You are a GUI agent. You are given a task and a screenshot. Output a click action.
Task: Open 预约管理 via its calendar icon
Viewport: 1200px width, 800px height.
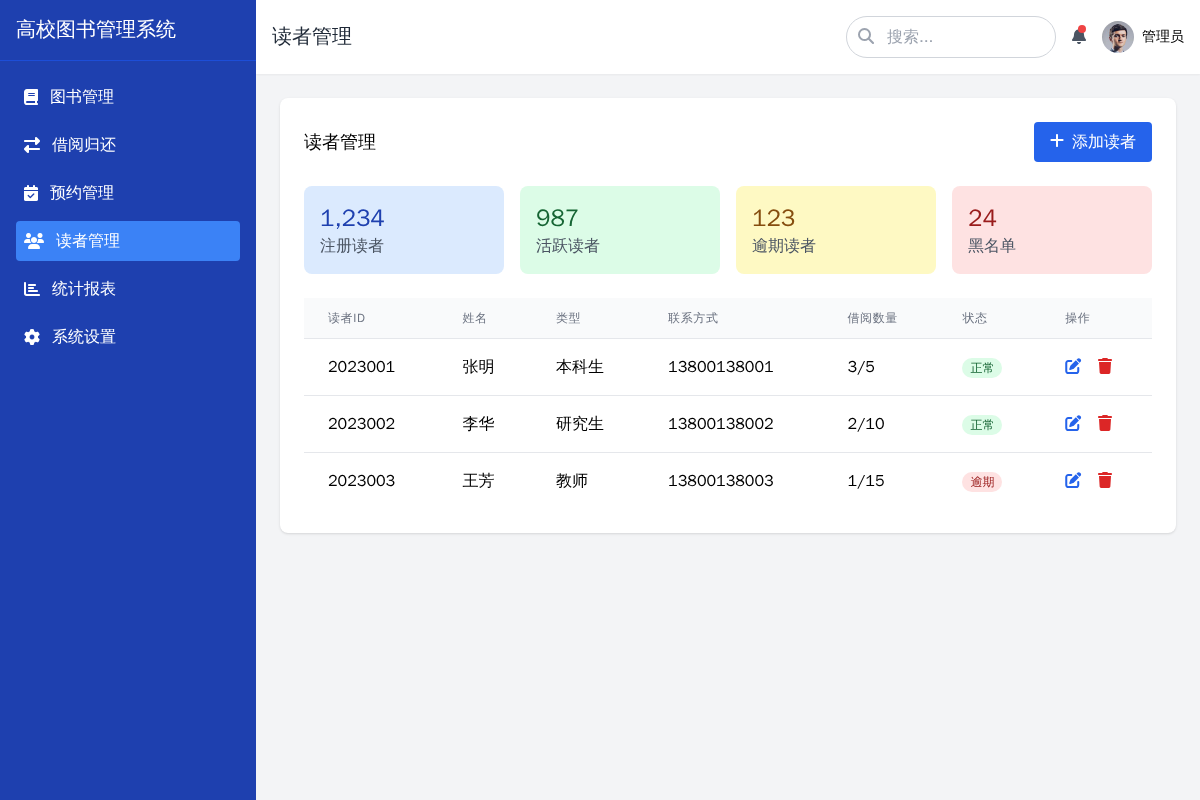click(30, 192)
